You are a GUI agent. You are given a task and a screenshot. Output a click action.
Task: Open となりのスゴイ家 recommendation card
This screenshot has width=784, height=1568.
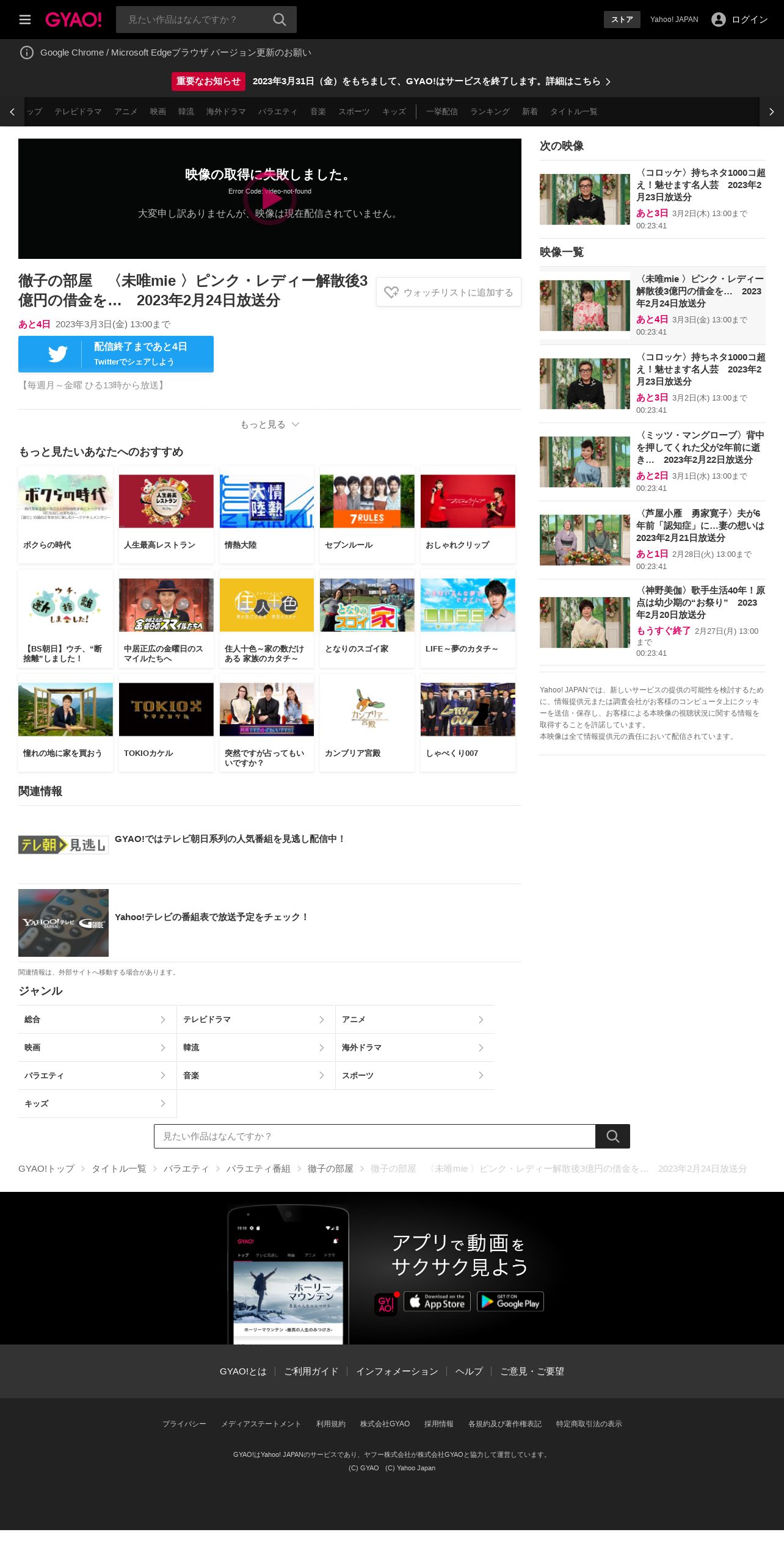[x=367, y=619]
